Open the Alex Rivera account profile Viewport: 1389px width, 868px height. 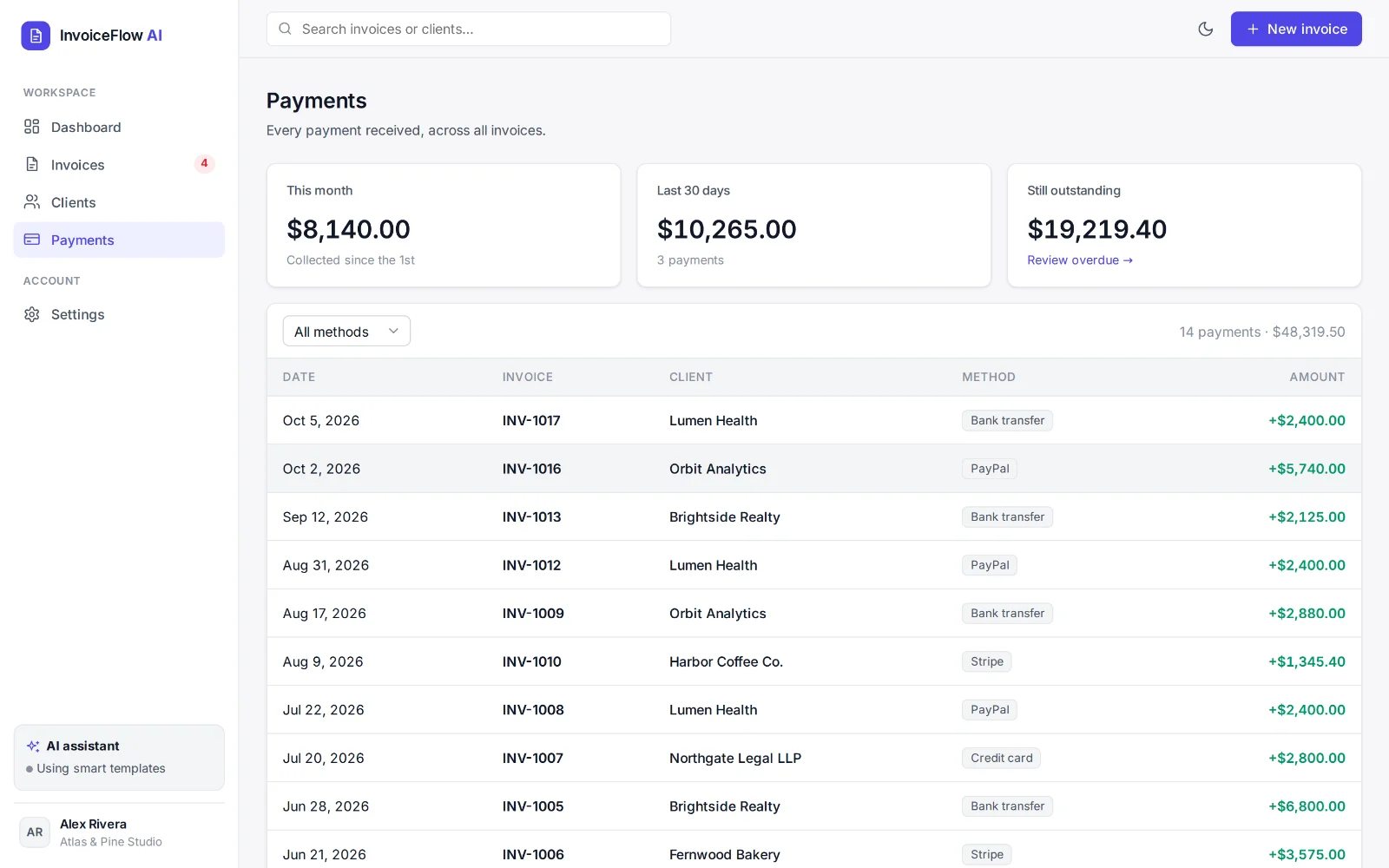[x=119, y=832]
